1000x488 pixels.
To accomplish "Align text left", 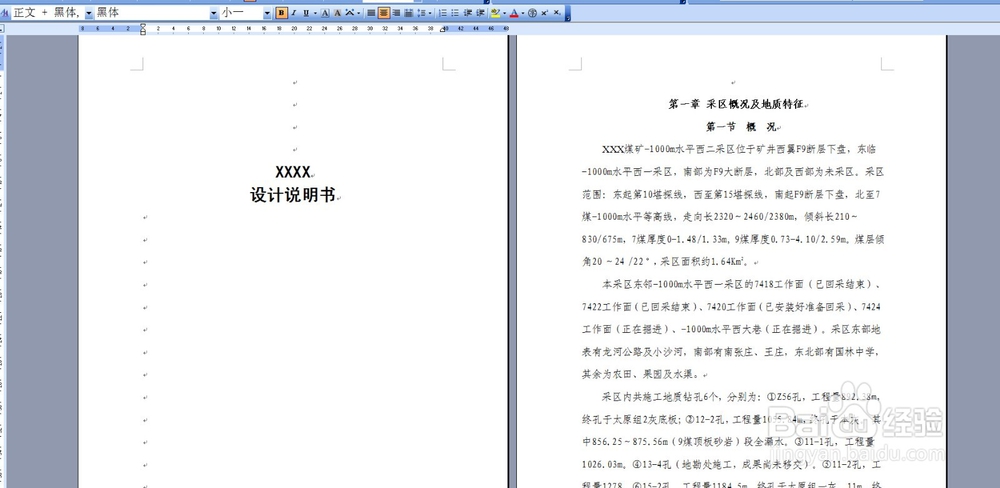I will click(371, 13).
